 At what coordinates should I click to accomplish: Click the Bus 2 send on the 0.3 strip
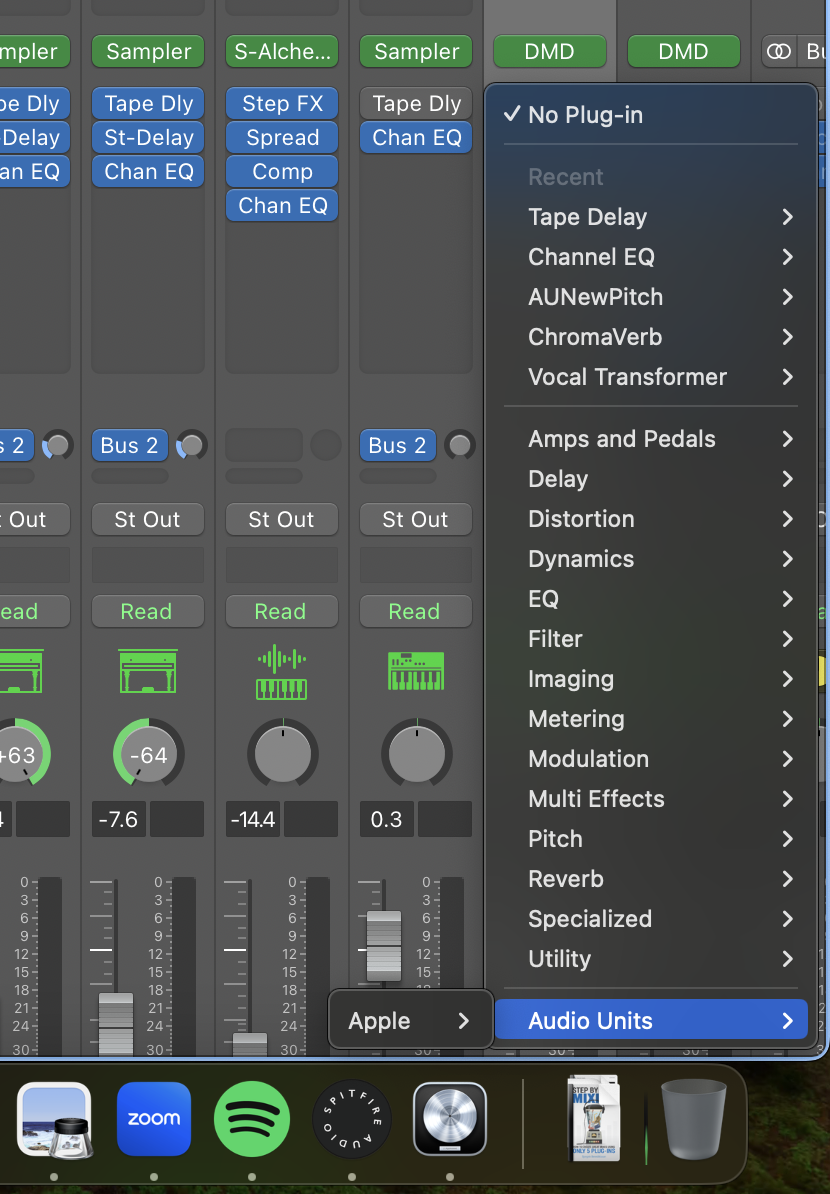coord(397,445)
